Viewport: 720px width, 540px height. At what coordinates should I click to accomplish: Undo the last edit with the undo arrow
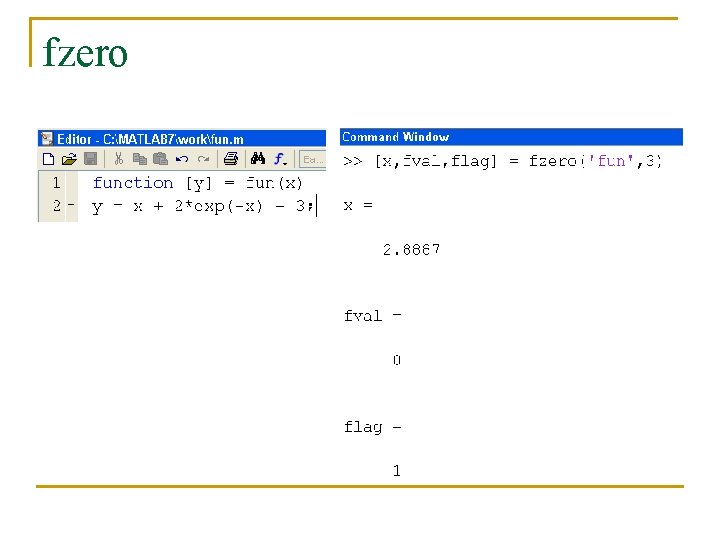[x=182, y=159]
